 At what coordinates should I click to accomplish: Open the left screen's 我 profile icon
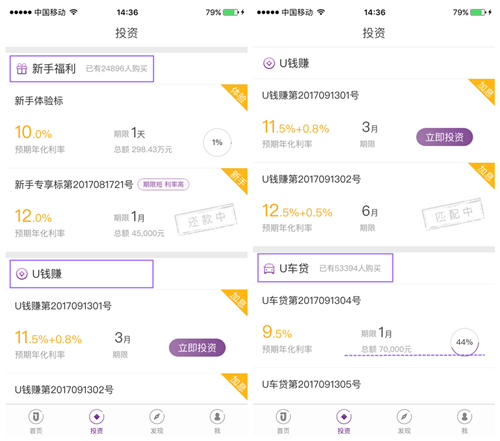tap(217, 417)
